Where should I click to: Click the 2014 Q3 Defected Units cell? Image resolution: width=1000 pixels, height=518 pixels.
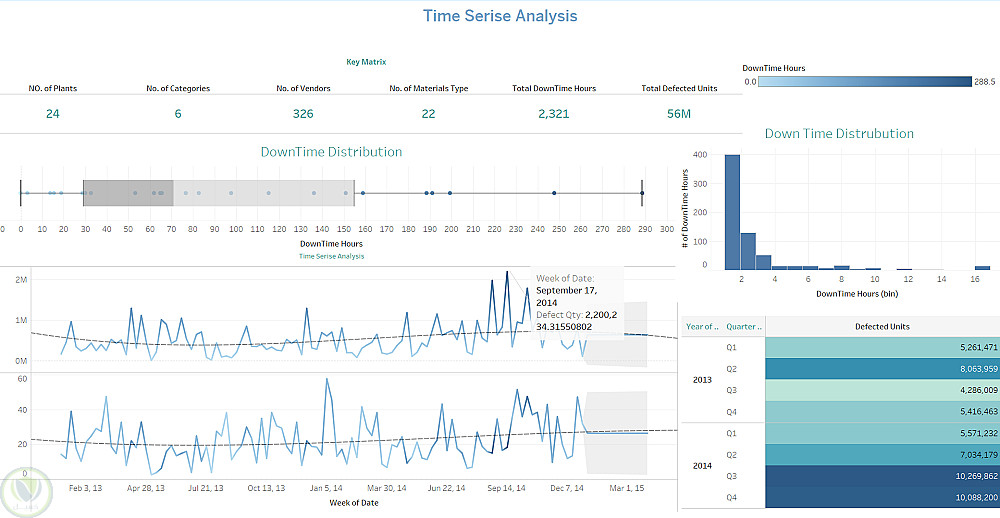883,476
